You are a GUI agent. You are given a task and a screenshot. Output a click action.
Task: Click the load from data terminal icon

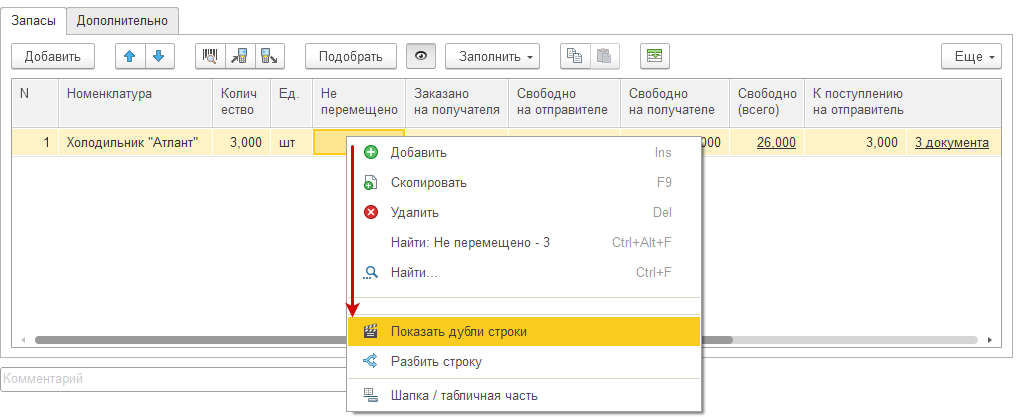tap(240, 56)
